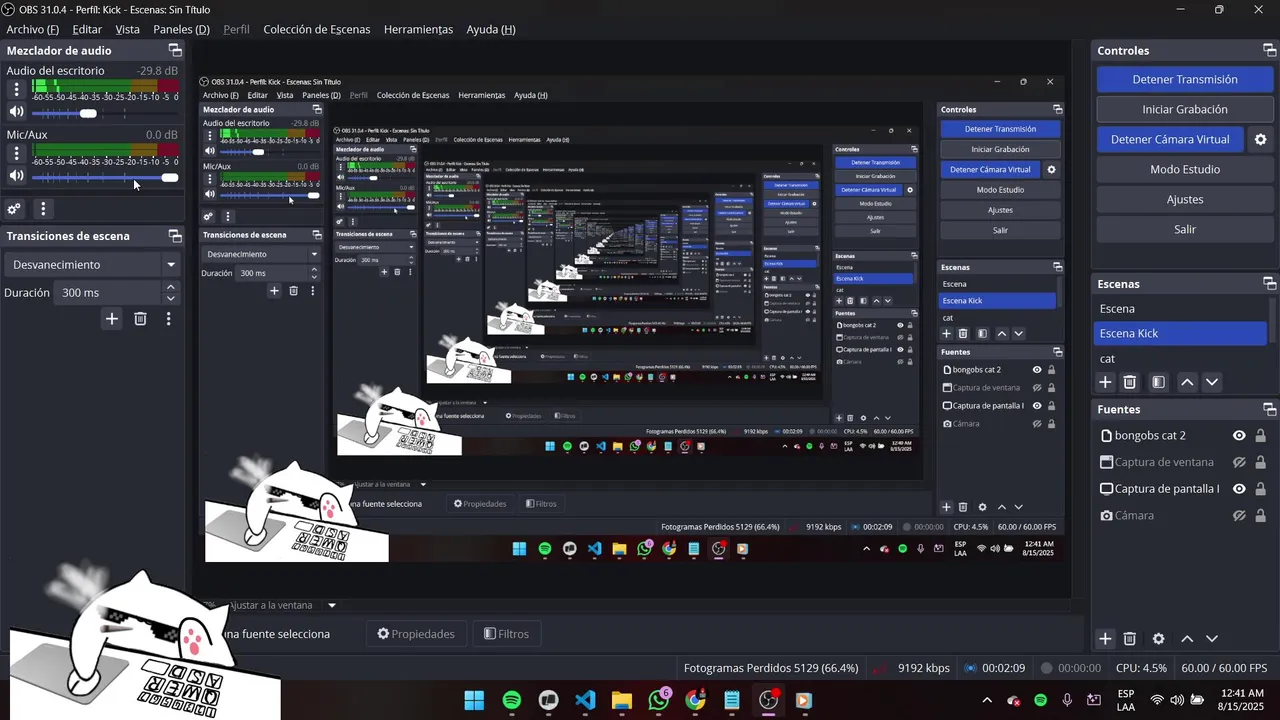1280x720 pixels.
Task: Undock the Mezclador de audio panel
Action: click(x=175, y=50)
